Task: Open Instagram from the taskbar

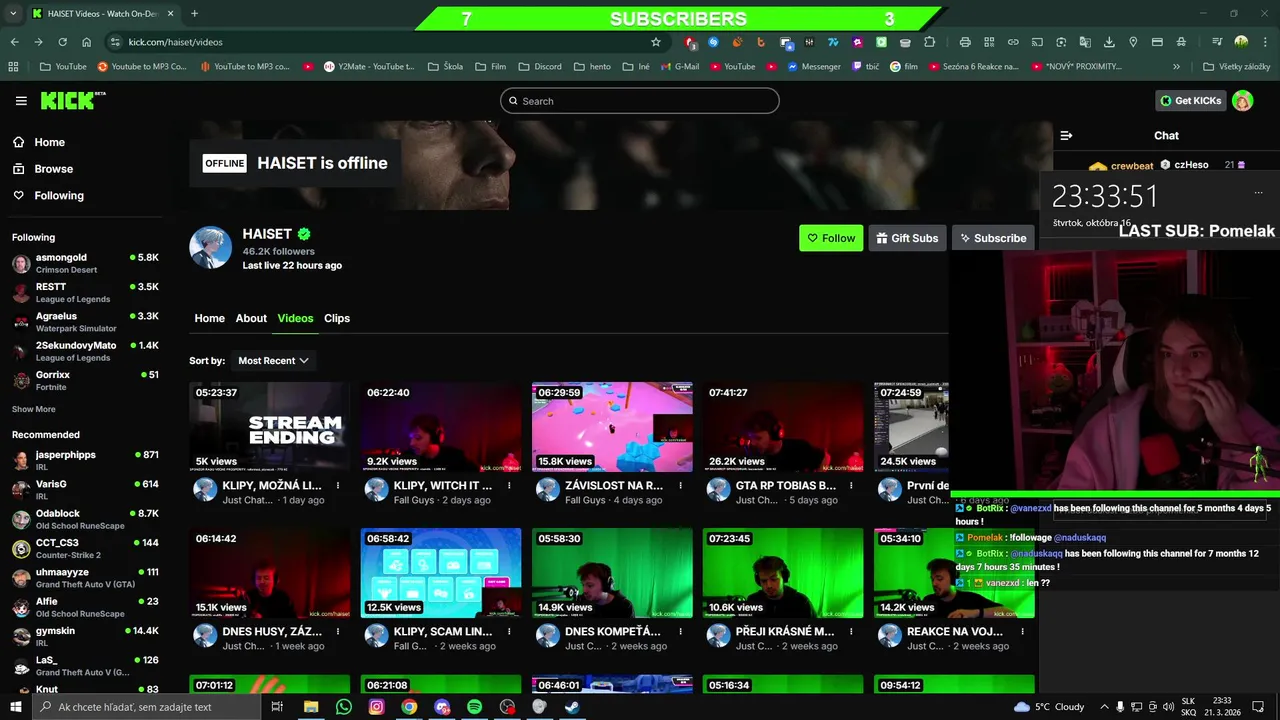Action: [x=376, y=707]
